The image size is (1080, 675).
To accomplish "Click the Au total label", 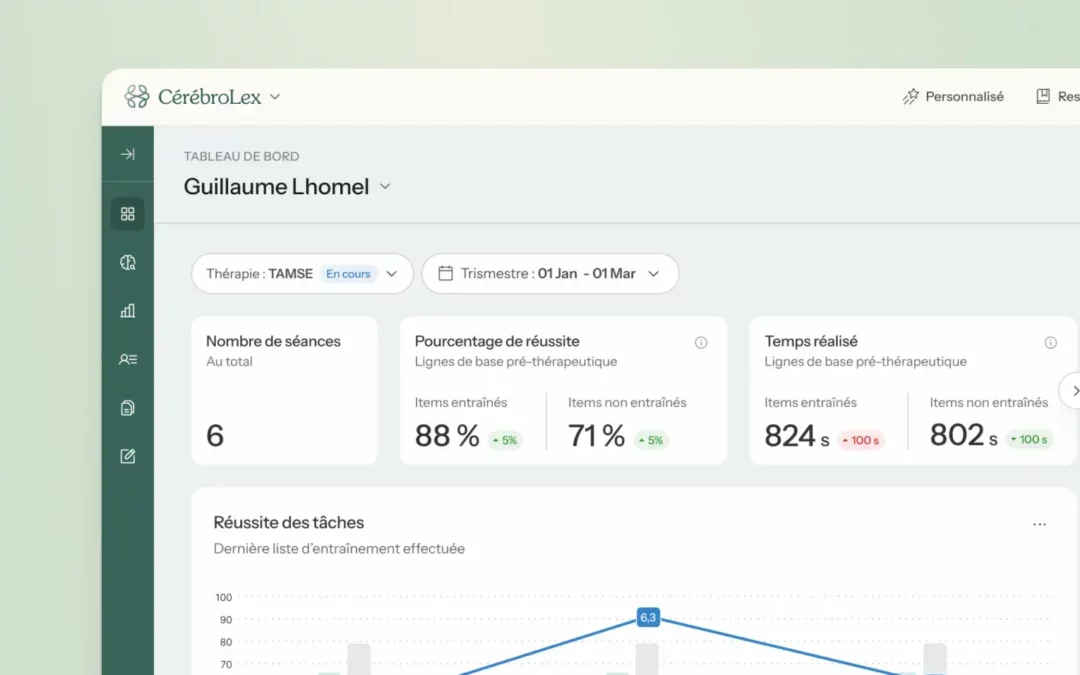I will point(229,362).
